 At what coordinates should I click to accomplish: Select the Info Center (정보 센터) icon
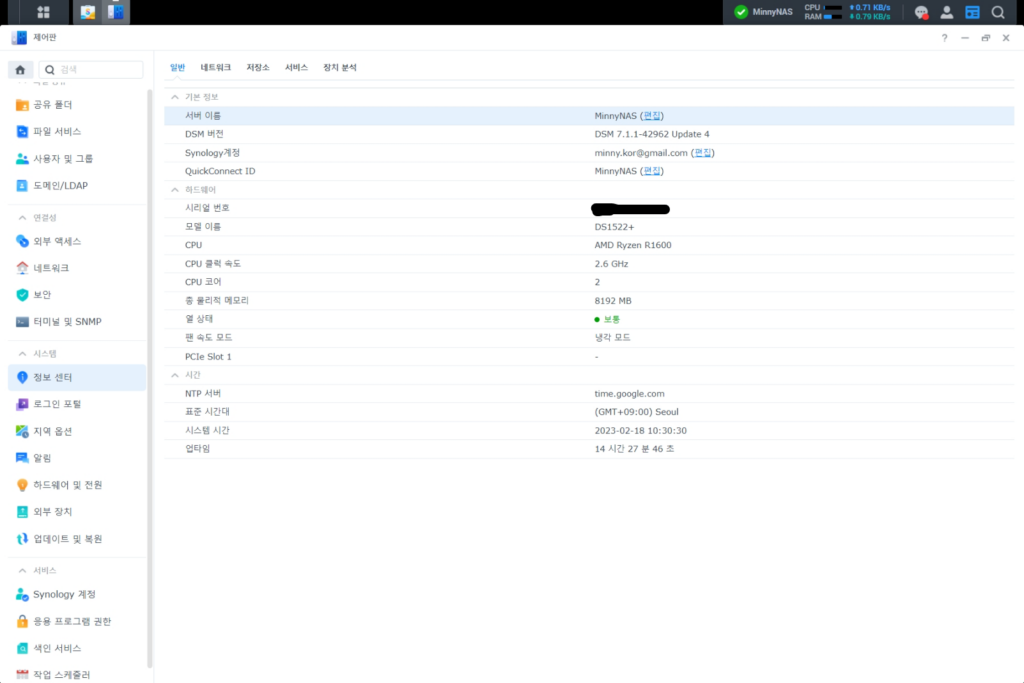22,377
